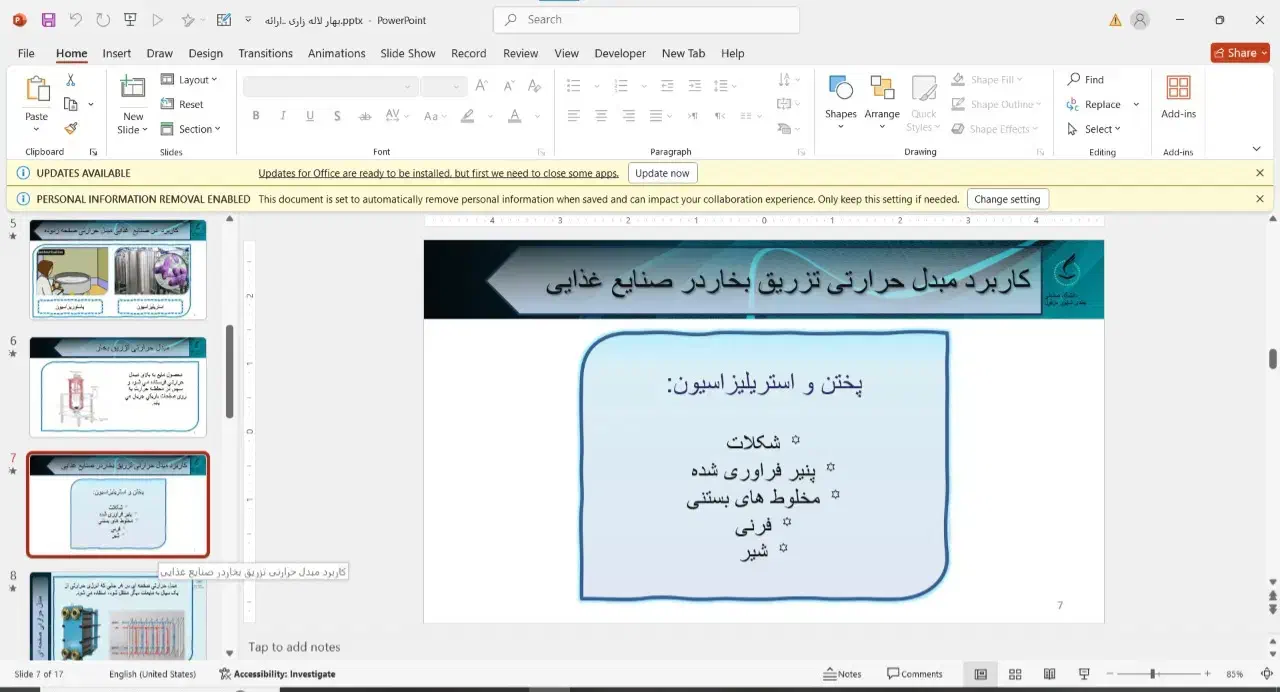Viewport: 1280px width, 692px height.
Task: Enable underline on selected text
Action: pos(310,116)
